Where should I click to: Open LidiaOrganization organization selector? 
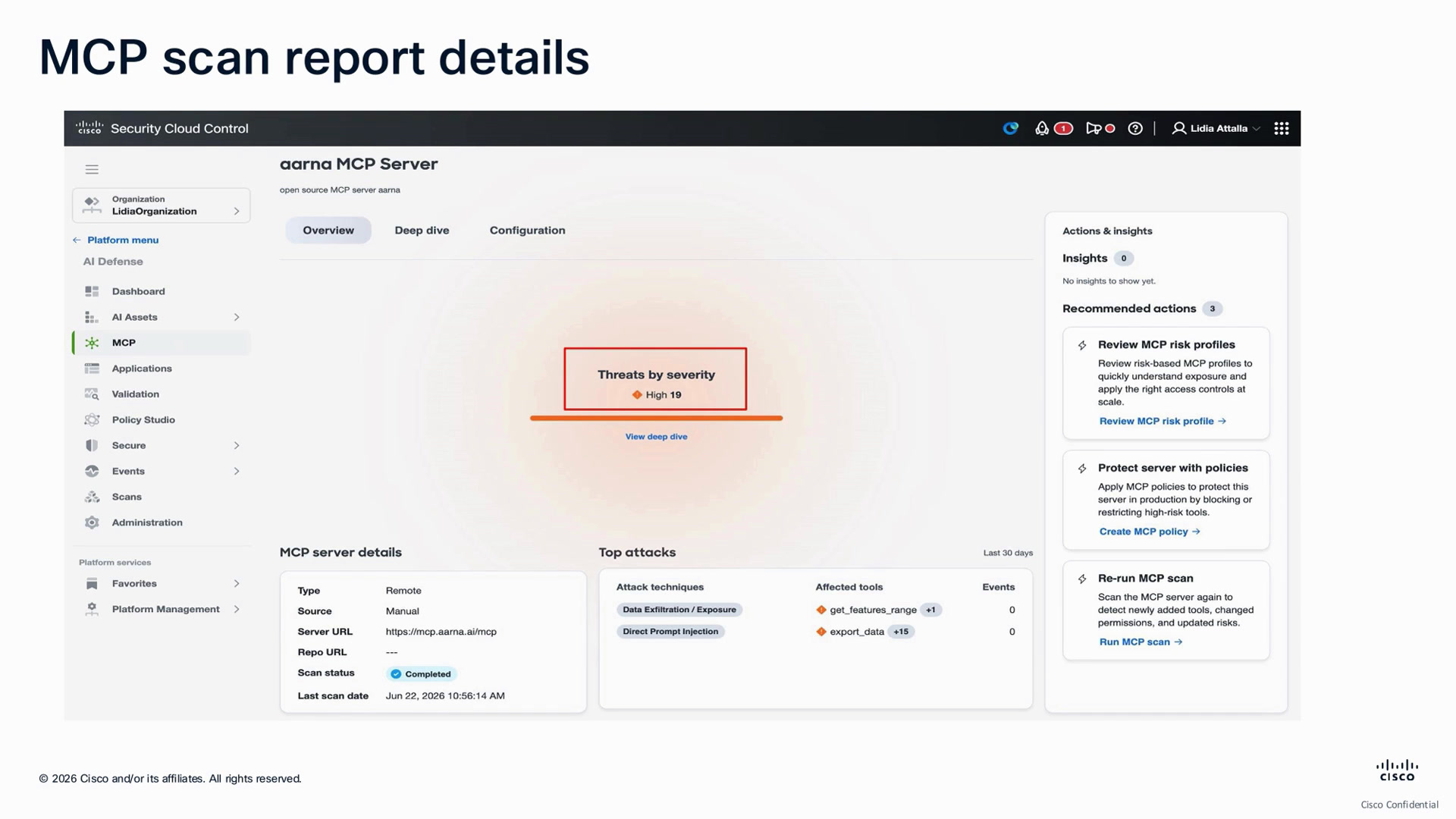[x=162, y=206]
